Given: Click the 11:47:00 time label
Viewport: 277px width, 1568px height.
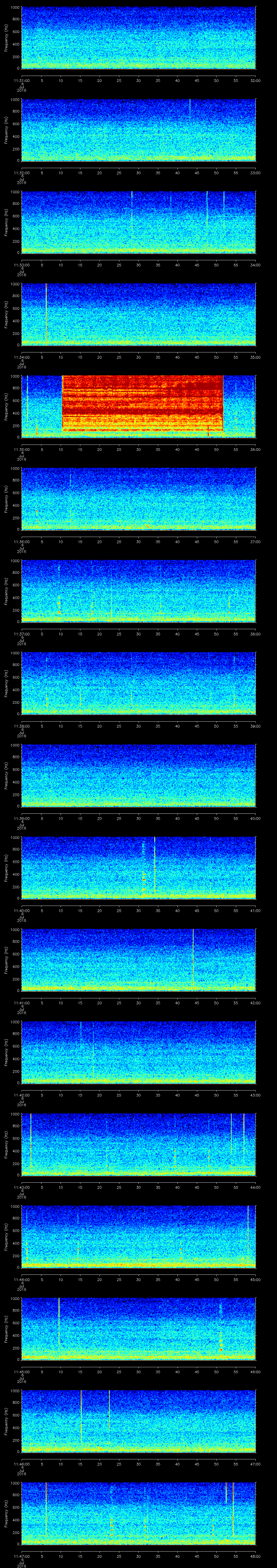Looking at the screenshot, I should (x=21, y=1556).
